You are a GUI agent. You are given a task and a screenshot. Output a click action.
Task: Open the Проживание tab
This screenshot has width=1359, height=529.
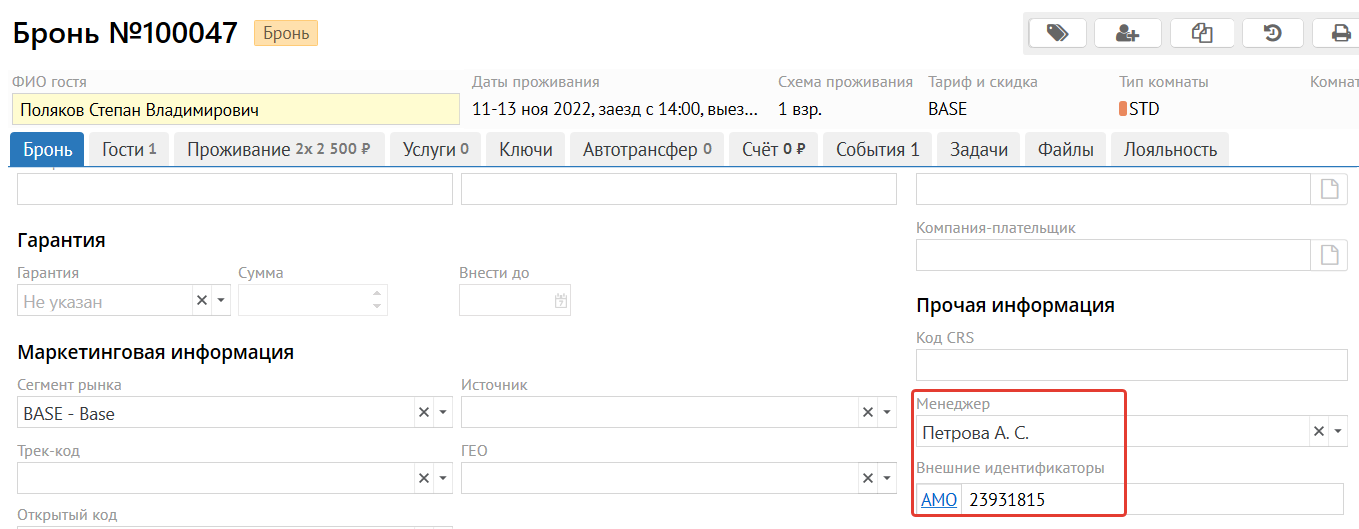point(279,149)
